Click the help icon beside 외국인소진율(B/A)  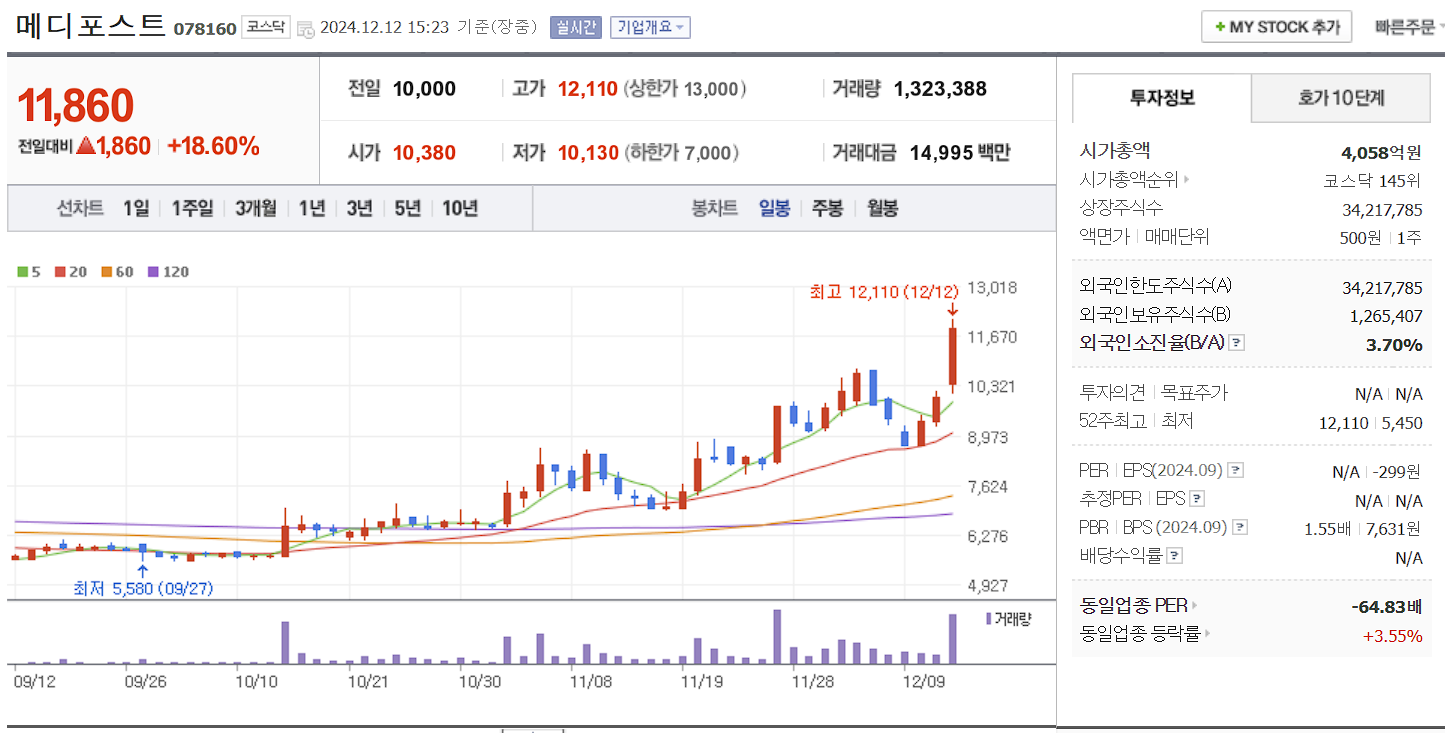click(1235, 343)
